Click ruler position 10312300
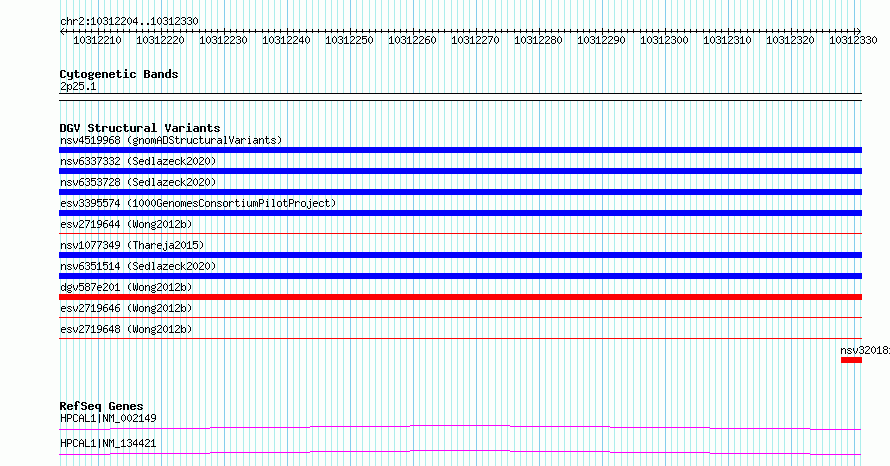Image resolution: width=890 pixels, height=466 pixels. (x=664, y=40)
